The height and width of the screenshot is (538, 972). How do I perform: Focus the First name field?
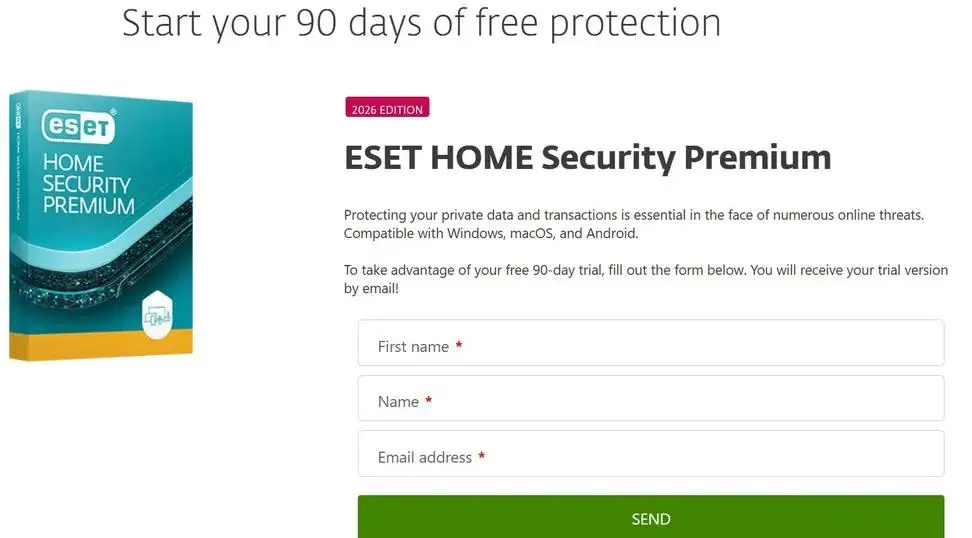(651, 343)
